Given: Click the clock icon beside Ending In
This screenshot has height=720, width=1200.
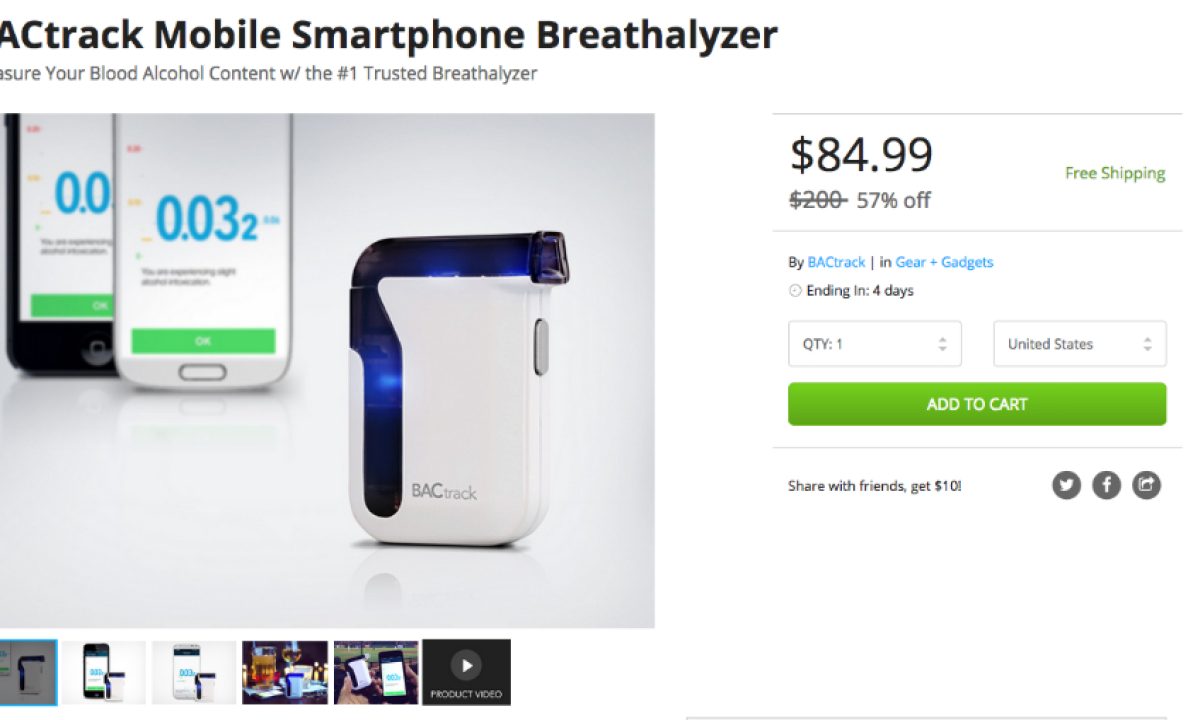Looking at the screenshot, I should pyautogui.click(x=795, y=291).
